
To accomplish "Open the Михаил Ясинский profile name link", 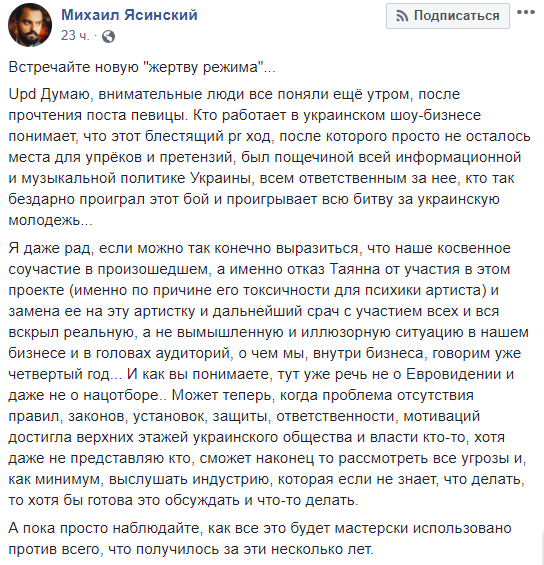I will (x=129, y=15).
